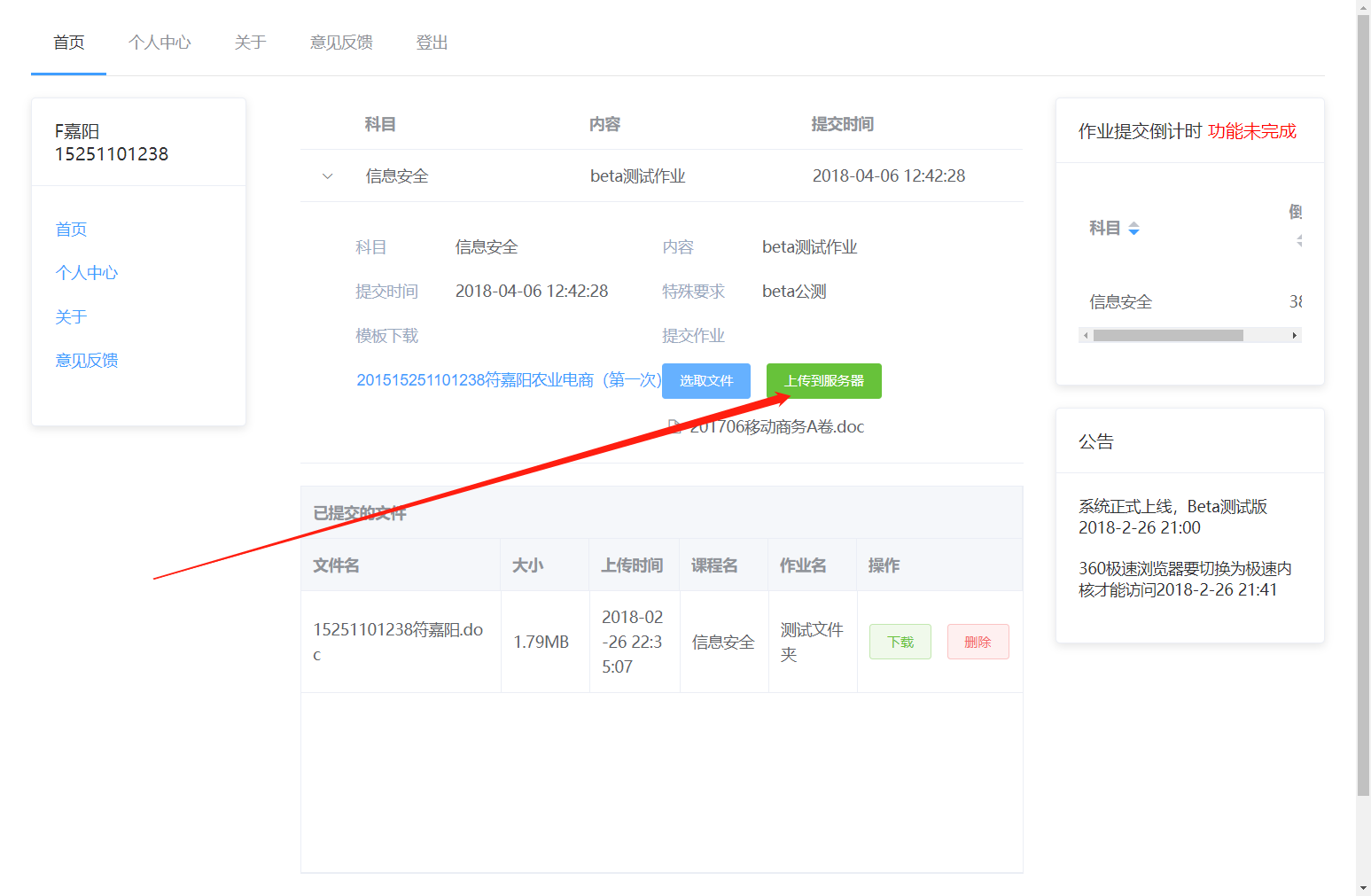Open the 意见反馈 top tab
Viewport: 1371px width, 896px height.
(x=341, y=43)
